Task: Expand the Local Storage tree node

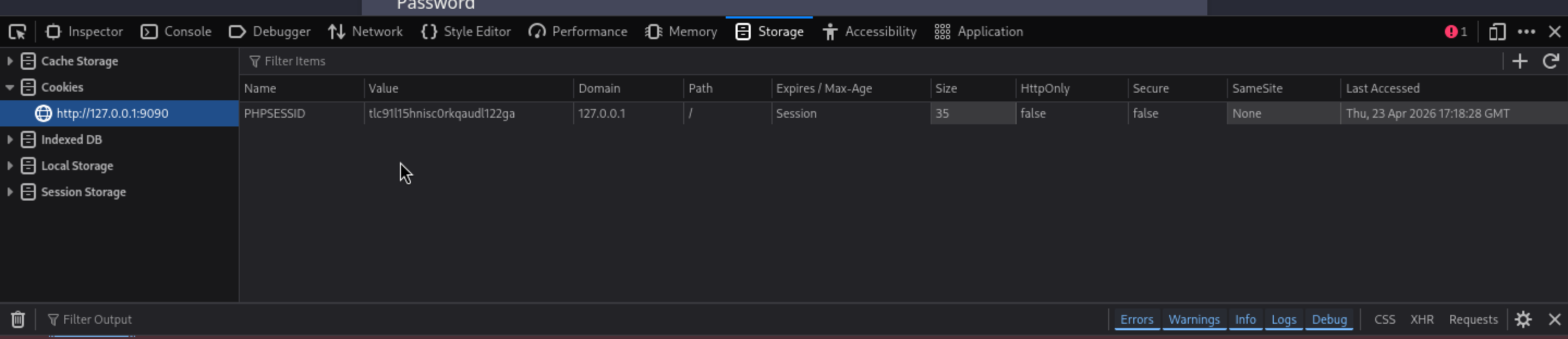Action: tap(10, 166)
